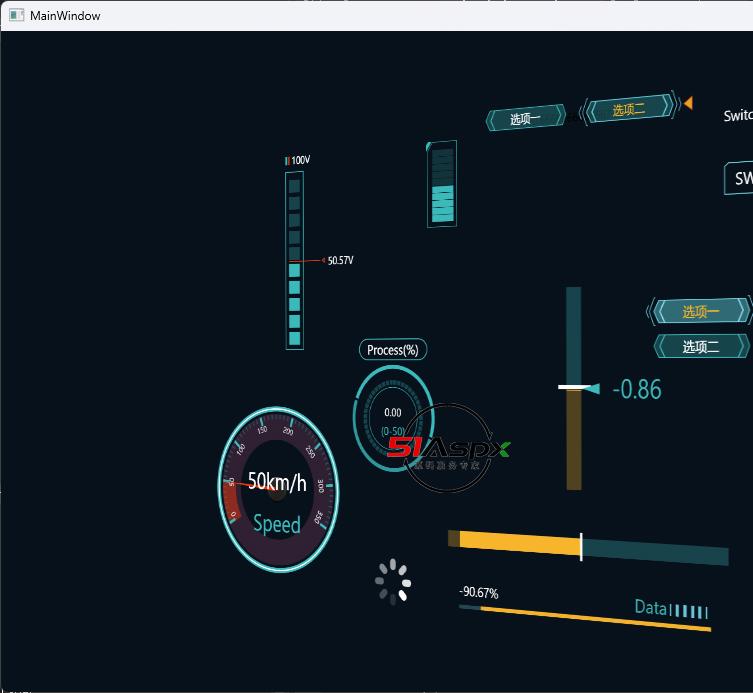The height and width of the screenshot is (693, 753).
Task: Choose the right-side stacked 选项一 option
Action: coord(700,312)
